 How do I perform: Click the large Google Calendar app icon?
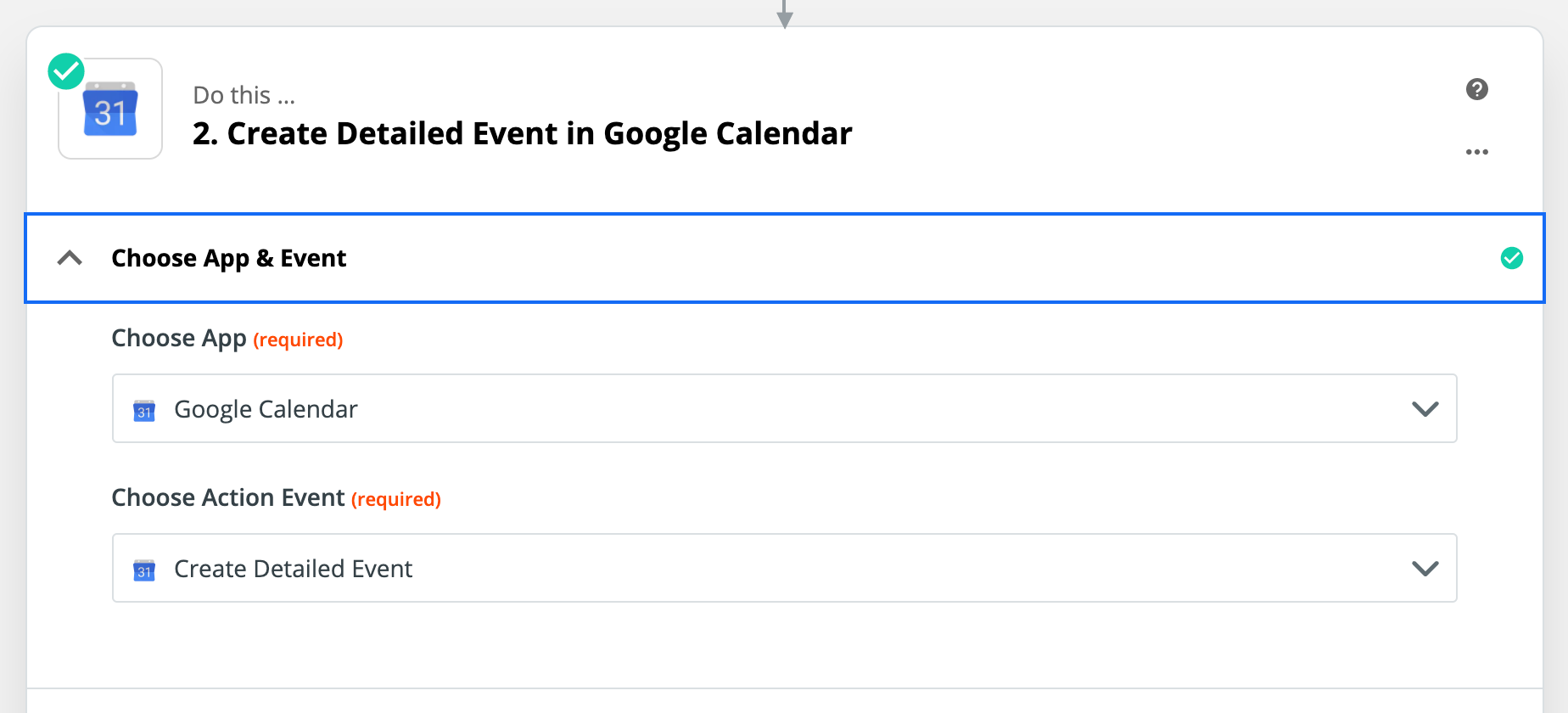pos(110,110)
